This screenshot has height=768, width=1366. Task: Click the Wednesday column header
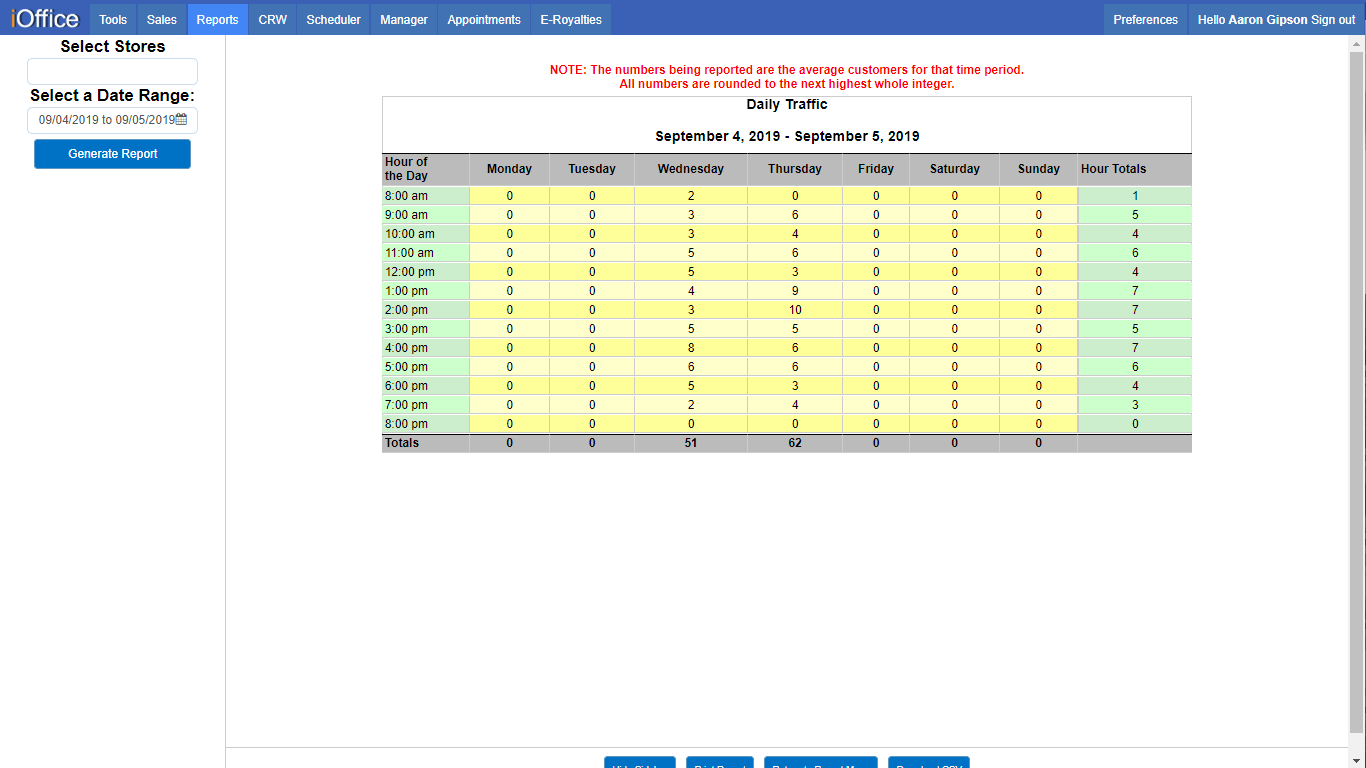click(691, 169)
